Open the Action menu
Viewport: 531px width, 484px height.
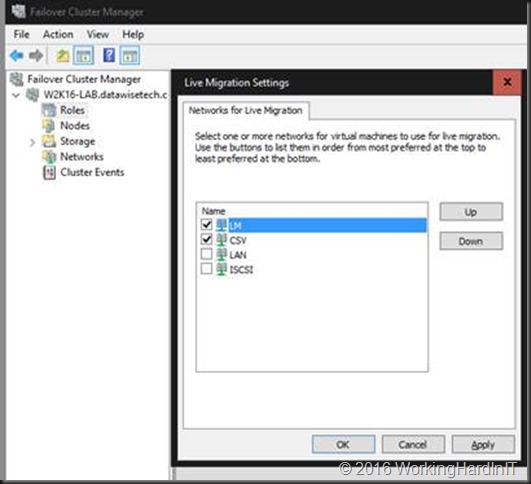[x=58, y=34]
